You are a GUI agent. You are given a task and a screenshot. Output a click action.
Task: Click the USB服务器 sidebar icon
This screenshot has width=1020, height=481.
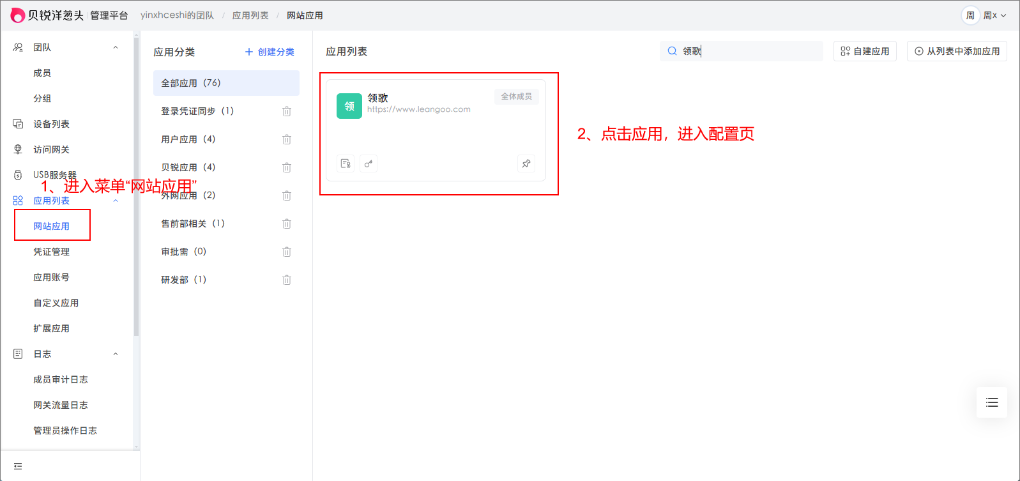(x=18, y=174)
